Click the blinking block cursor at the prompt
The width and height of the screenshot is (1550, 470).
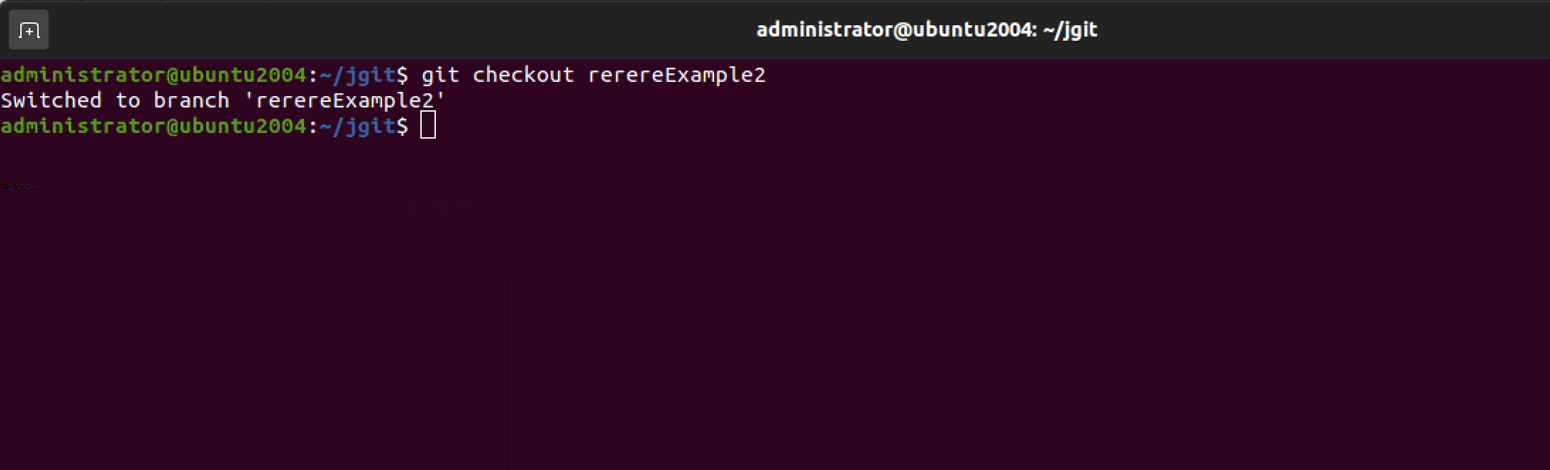pos(428,126)
